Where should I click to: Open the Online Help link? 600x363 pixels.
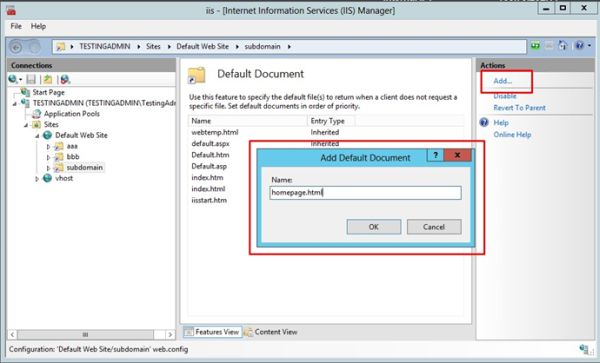512,135
